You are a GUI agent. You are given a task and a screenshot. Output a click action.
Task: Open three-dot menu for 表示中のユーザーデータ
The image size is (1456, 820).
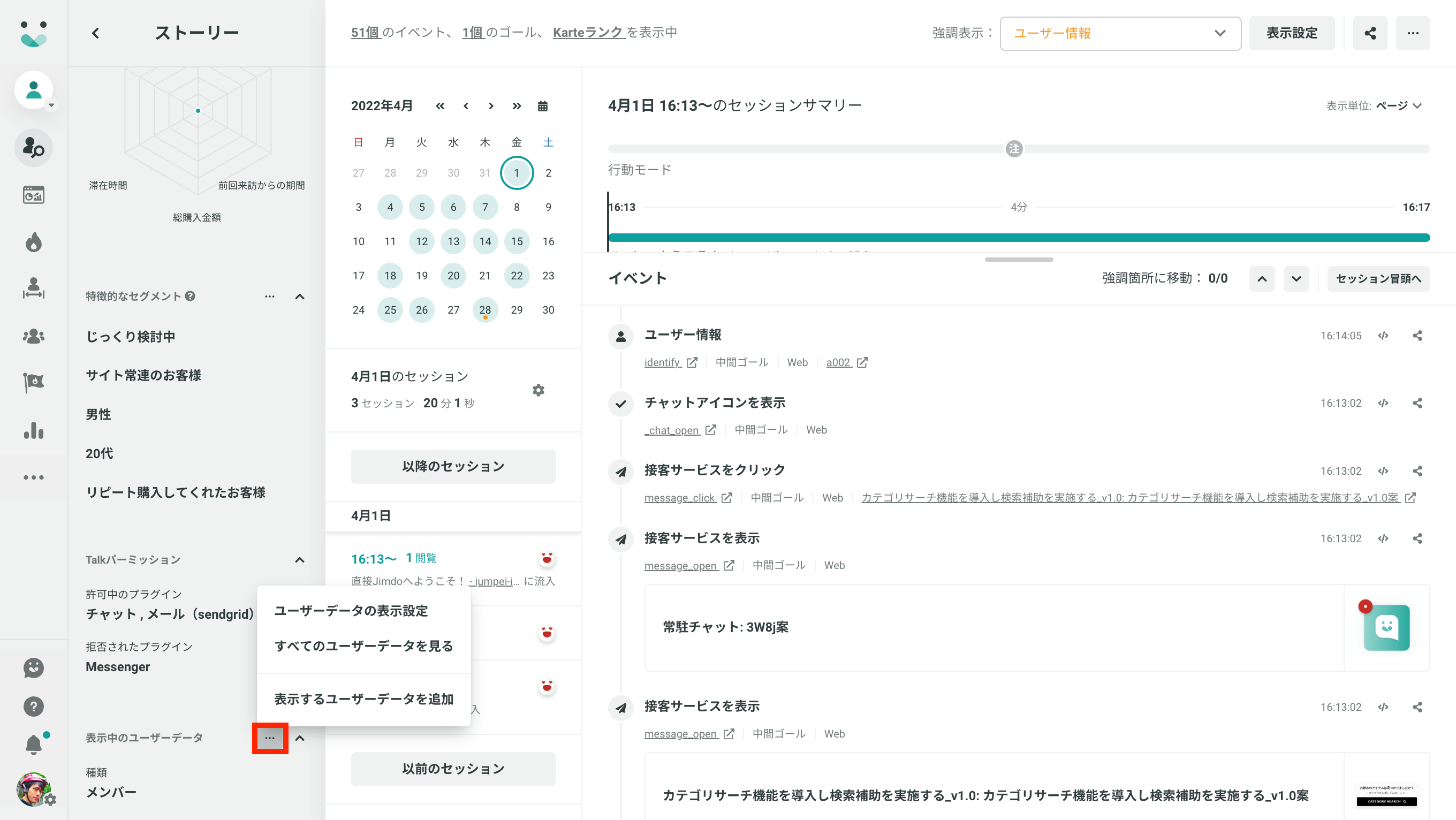270,738
